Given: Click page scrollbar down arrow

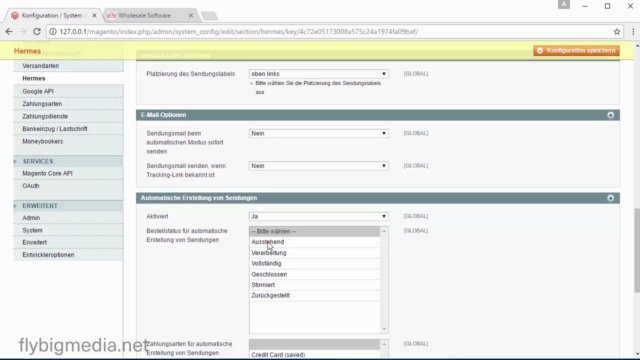Looking at the screenshot, I should tap(637, 354).
